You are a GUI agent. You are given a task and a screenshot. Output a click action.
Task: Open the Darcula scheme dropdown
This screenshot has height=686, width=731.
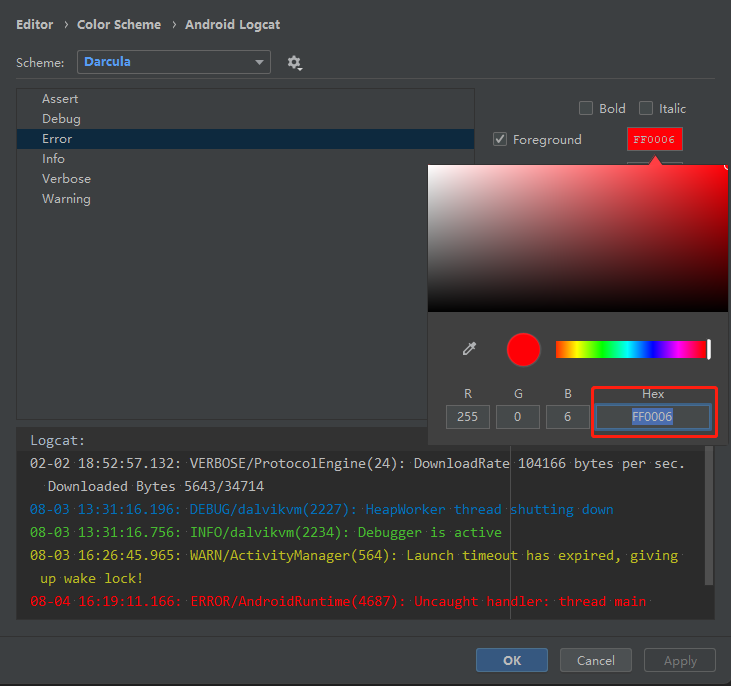[173, 62]
